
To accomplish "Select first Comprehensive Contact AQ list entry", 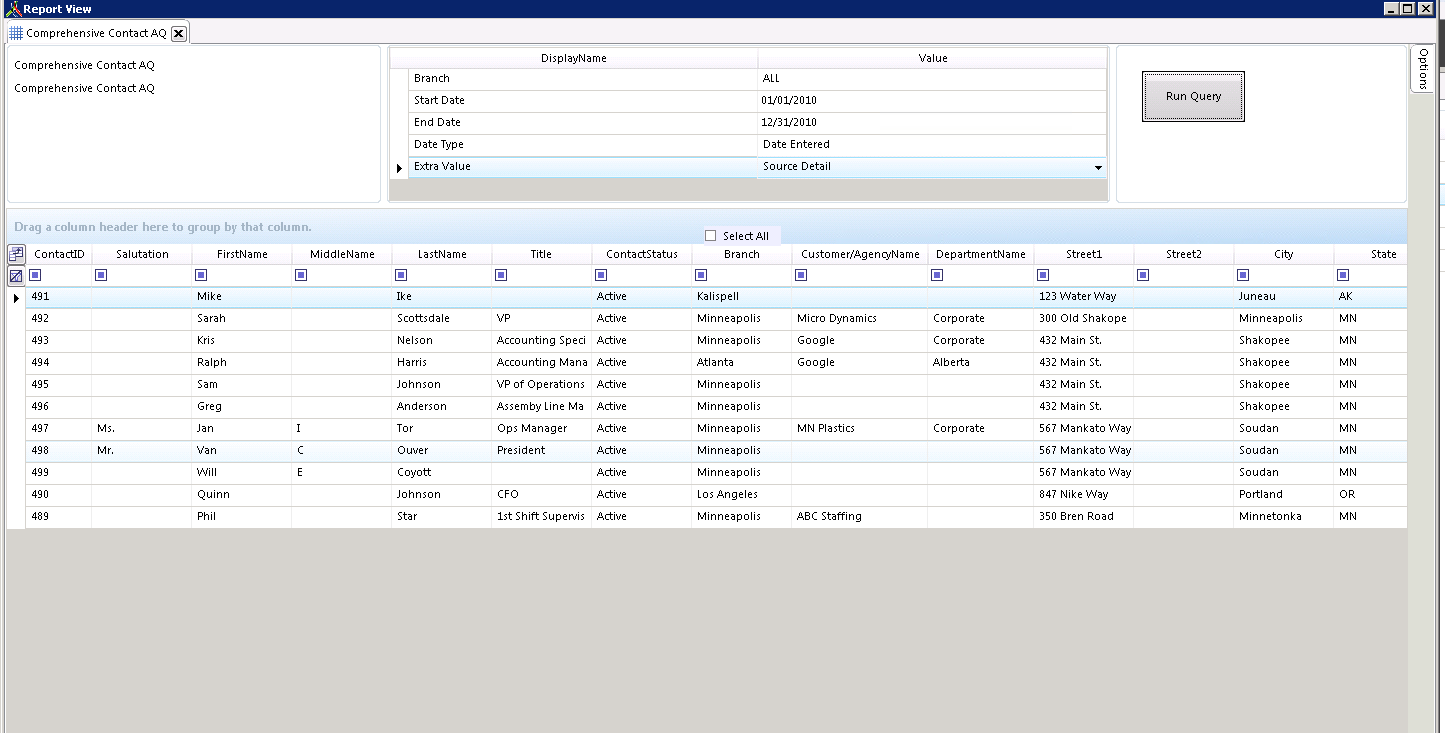I will click(84, 65).
